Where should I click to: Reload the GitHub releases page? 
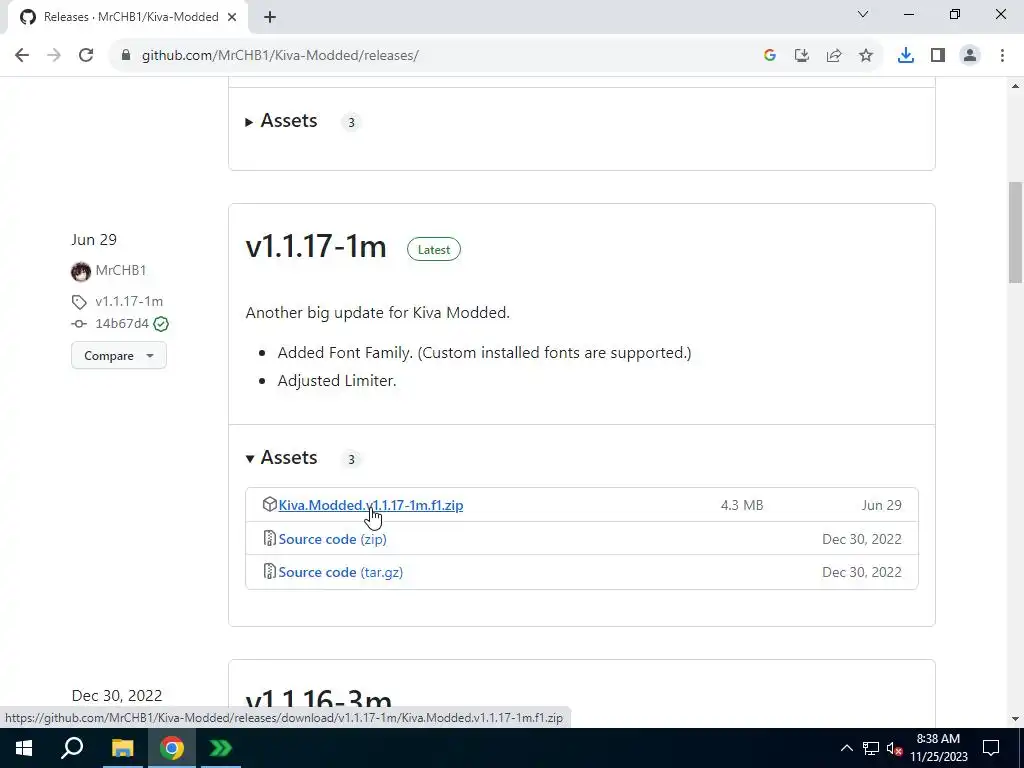click(86, 56)
